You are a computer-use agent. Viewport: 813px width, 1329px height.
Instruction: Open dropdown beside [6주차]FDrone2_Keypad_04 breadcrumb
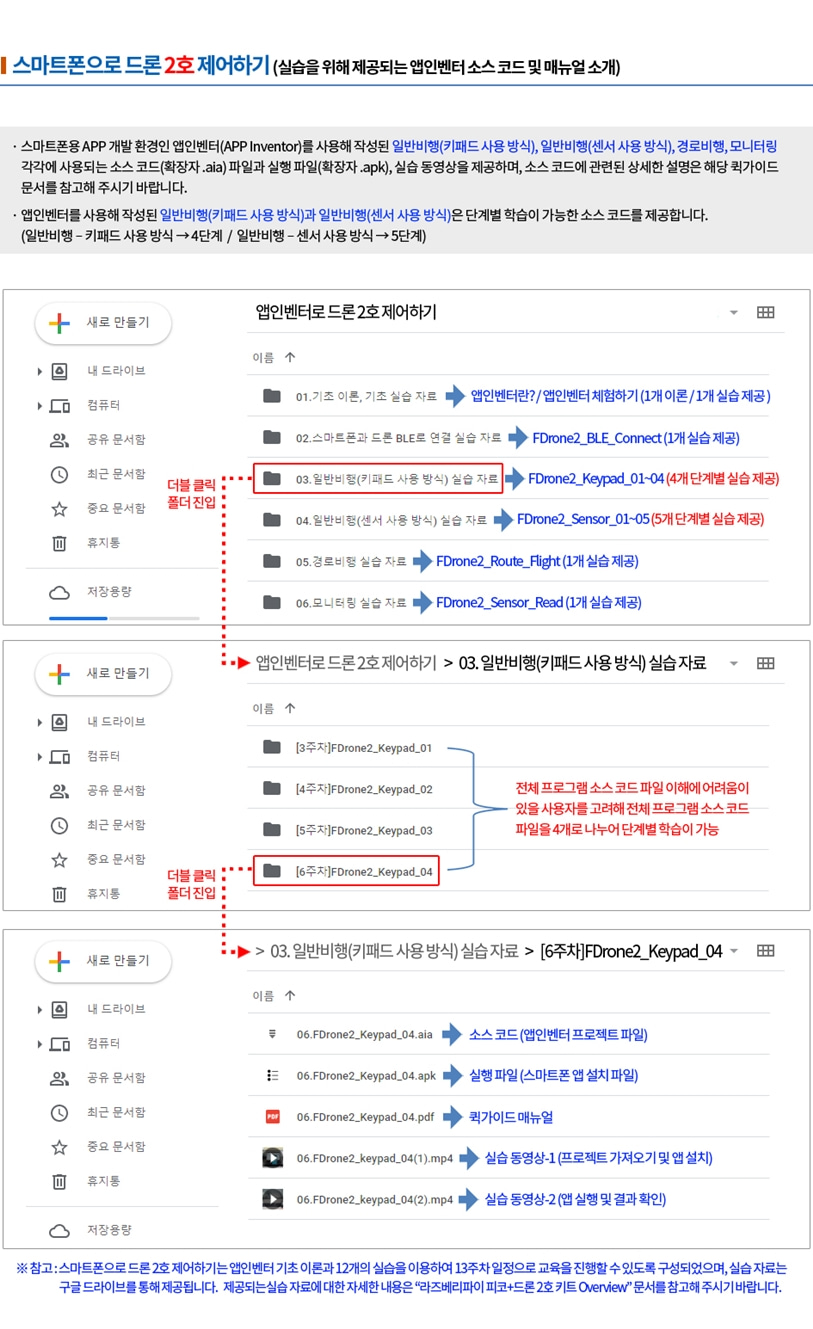pyautogui.click(x=735, y=951)
